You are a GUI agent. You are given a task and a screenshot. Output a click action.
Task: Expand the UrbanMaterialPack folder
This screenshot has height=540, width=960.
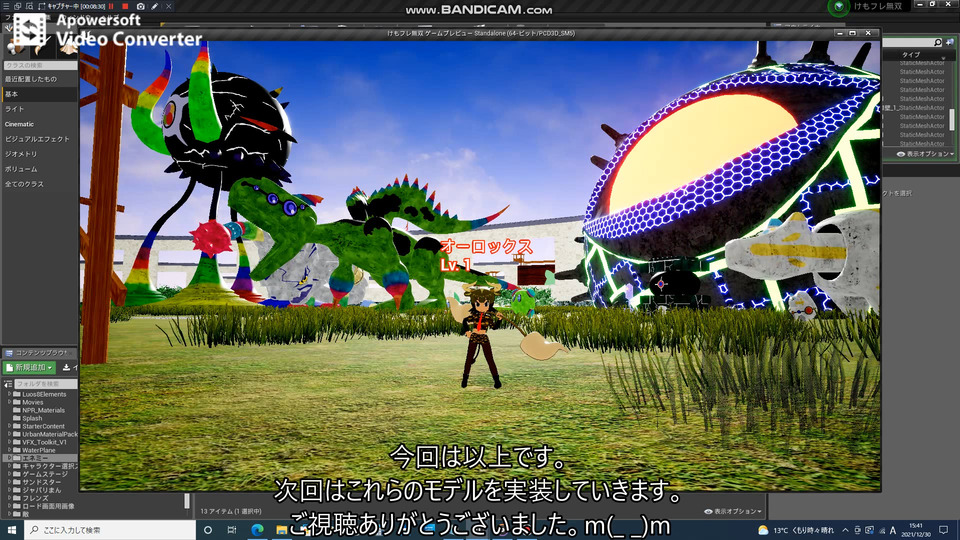pos(9,434)
